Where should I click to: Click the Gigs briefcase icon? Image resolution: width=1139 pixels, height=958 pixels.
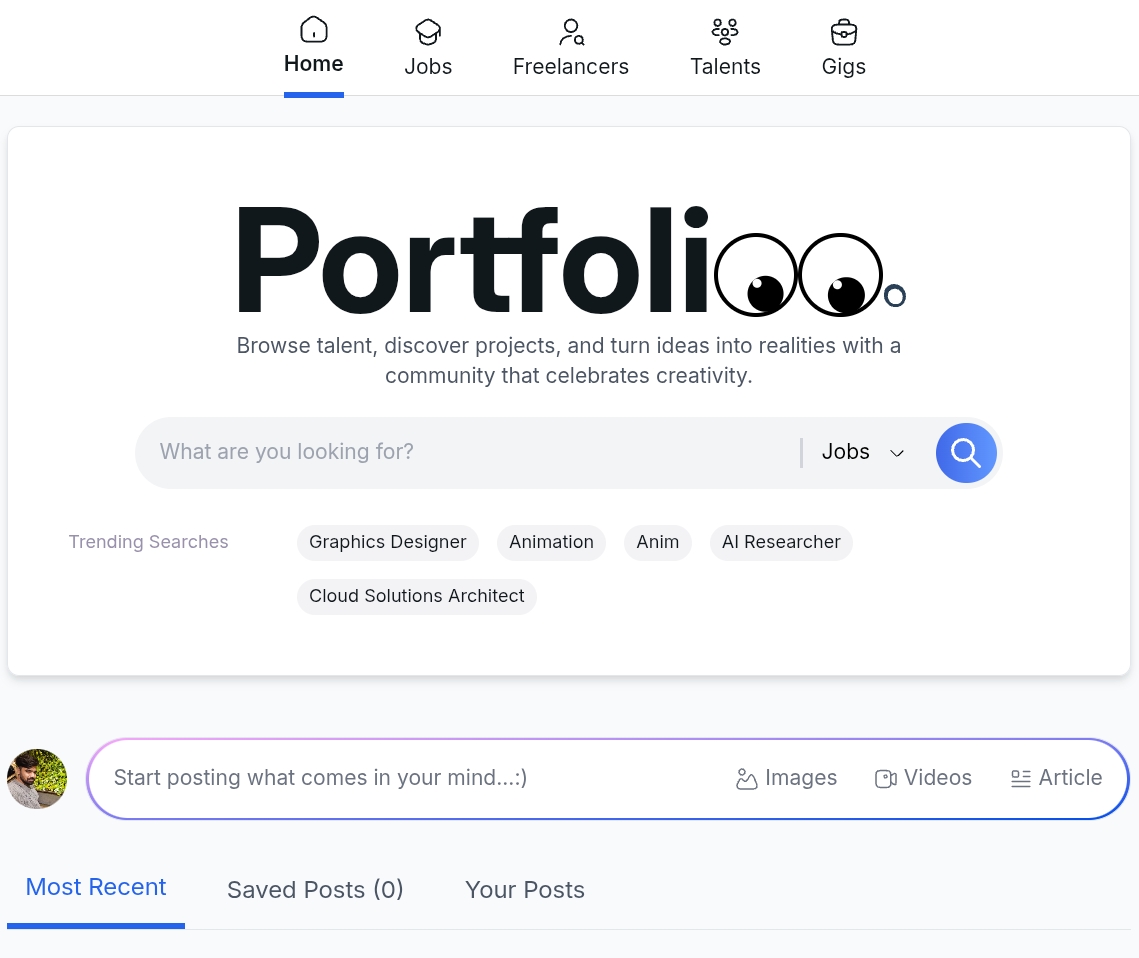pos(844,32)
